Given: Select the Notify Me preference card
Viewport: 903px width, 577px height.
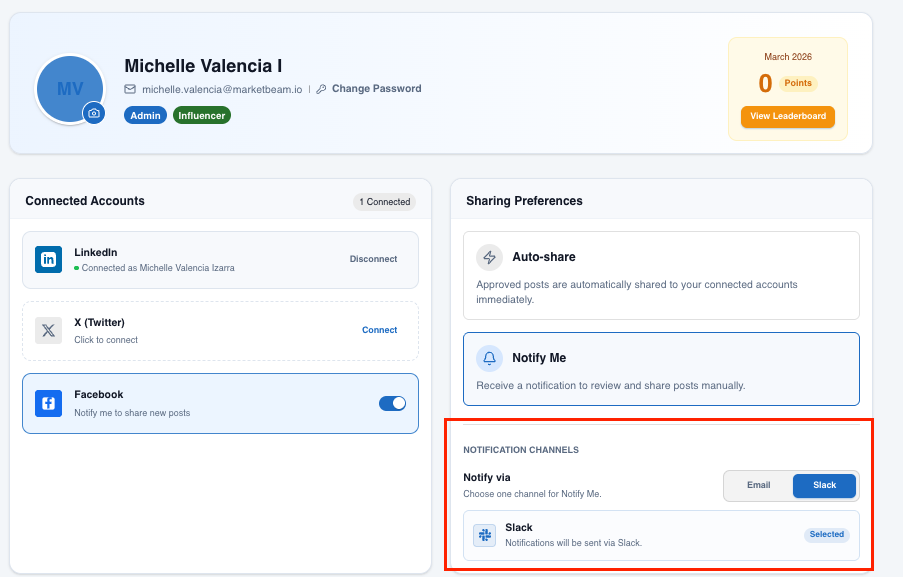Looking at the screenshot, I should pos(661,369).
